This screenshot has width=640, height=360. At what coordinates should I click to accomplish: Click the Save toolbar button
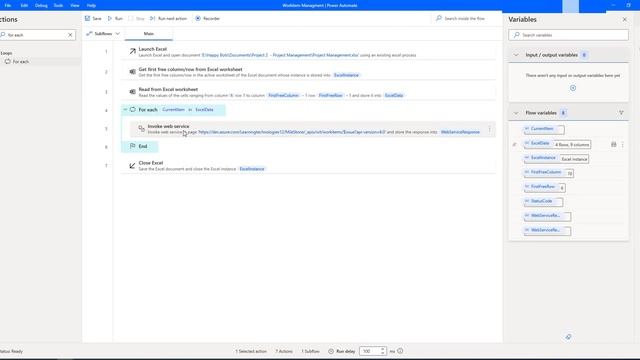[x=93, y=18]
